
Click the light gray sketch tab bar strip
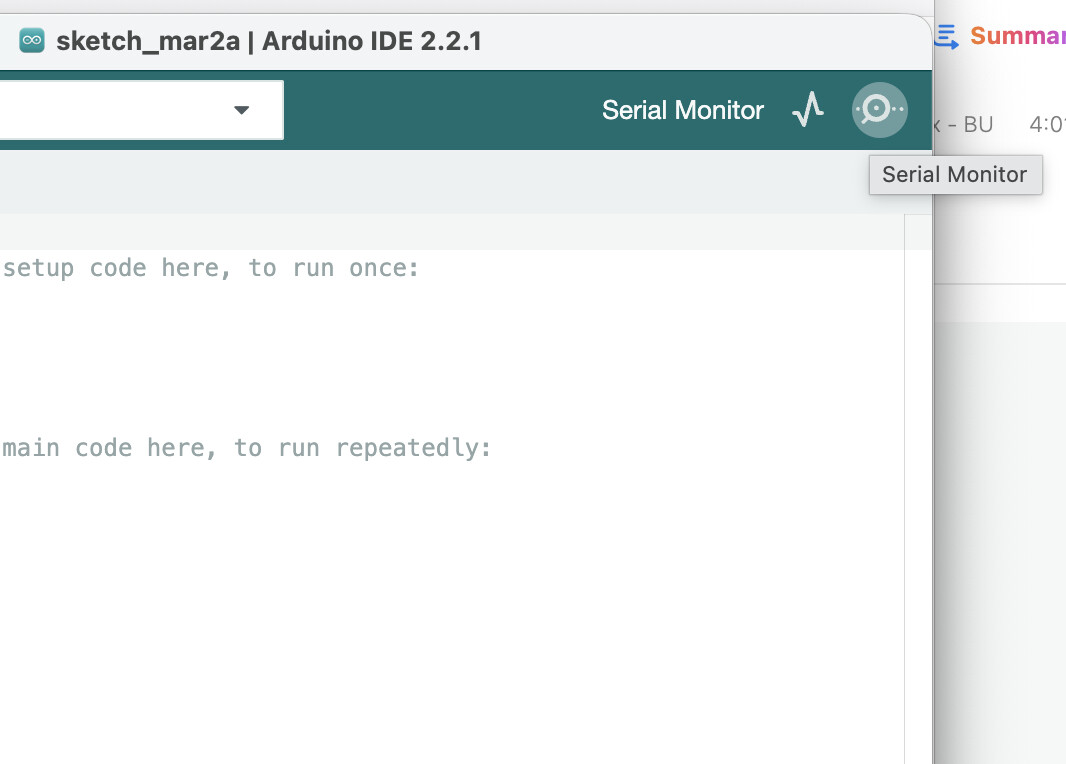point(400,182)
